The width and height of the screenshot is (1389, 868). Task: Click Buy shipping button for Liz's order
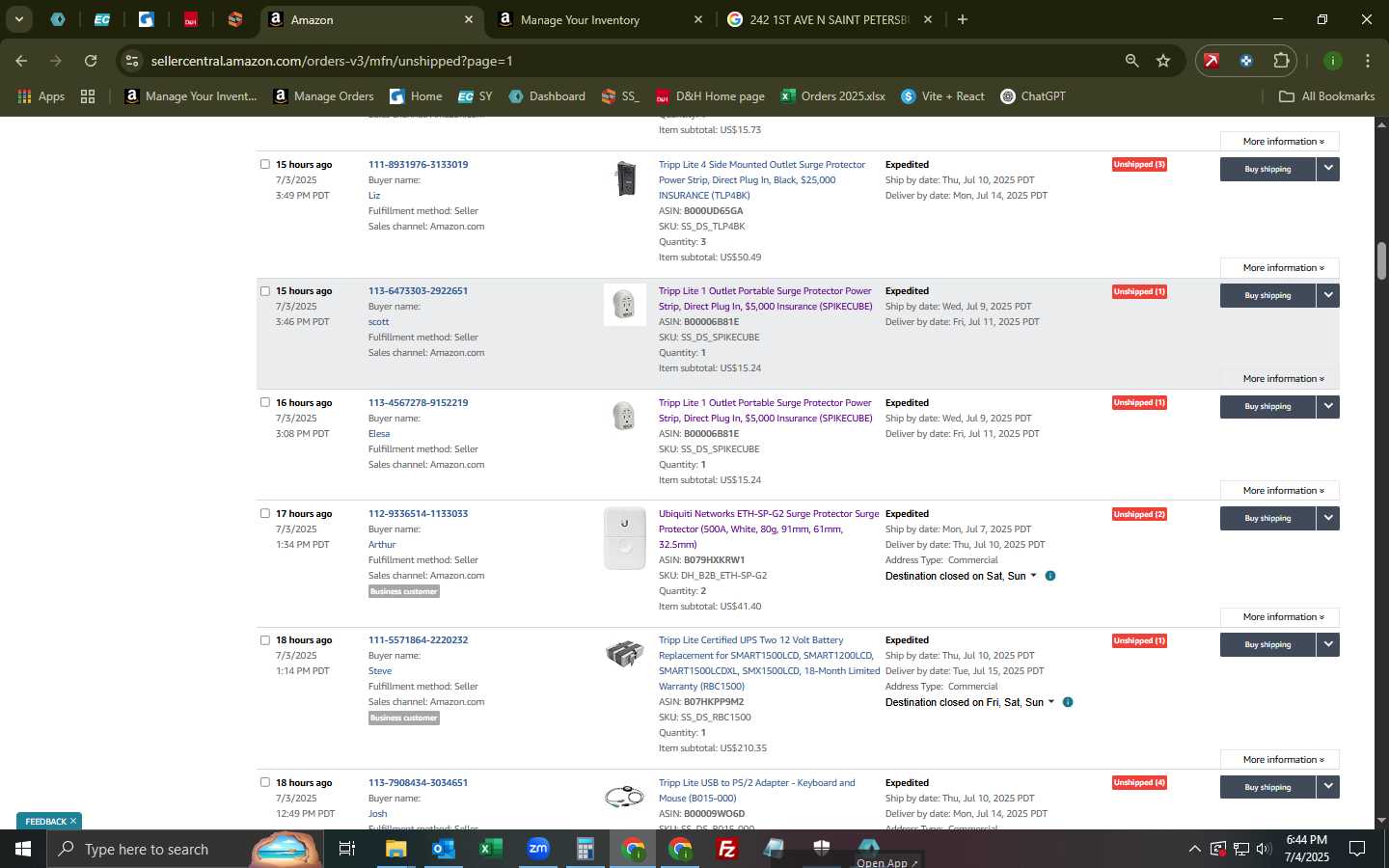(x=1267, y=169)
